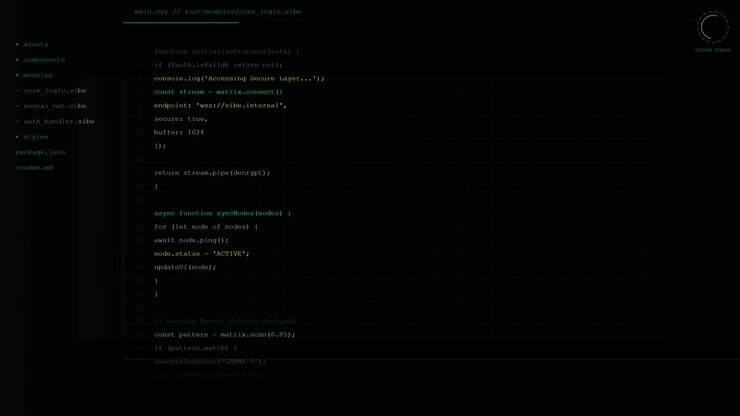The image size is (740, 416).
Task: Open readme.md from the sidebar
Action: pyautogui.click(x=34, y=168)
